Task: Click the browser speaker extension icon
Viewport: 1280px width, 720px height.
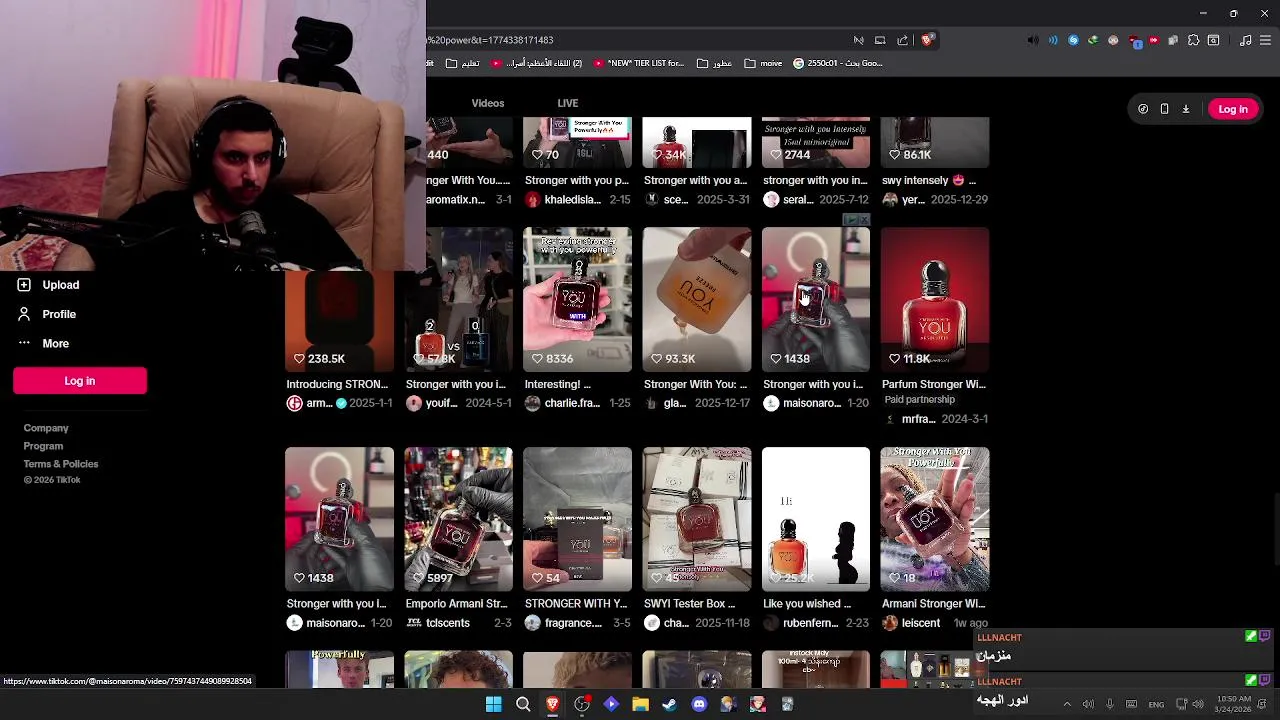Action: (x=1033, y=40)
